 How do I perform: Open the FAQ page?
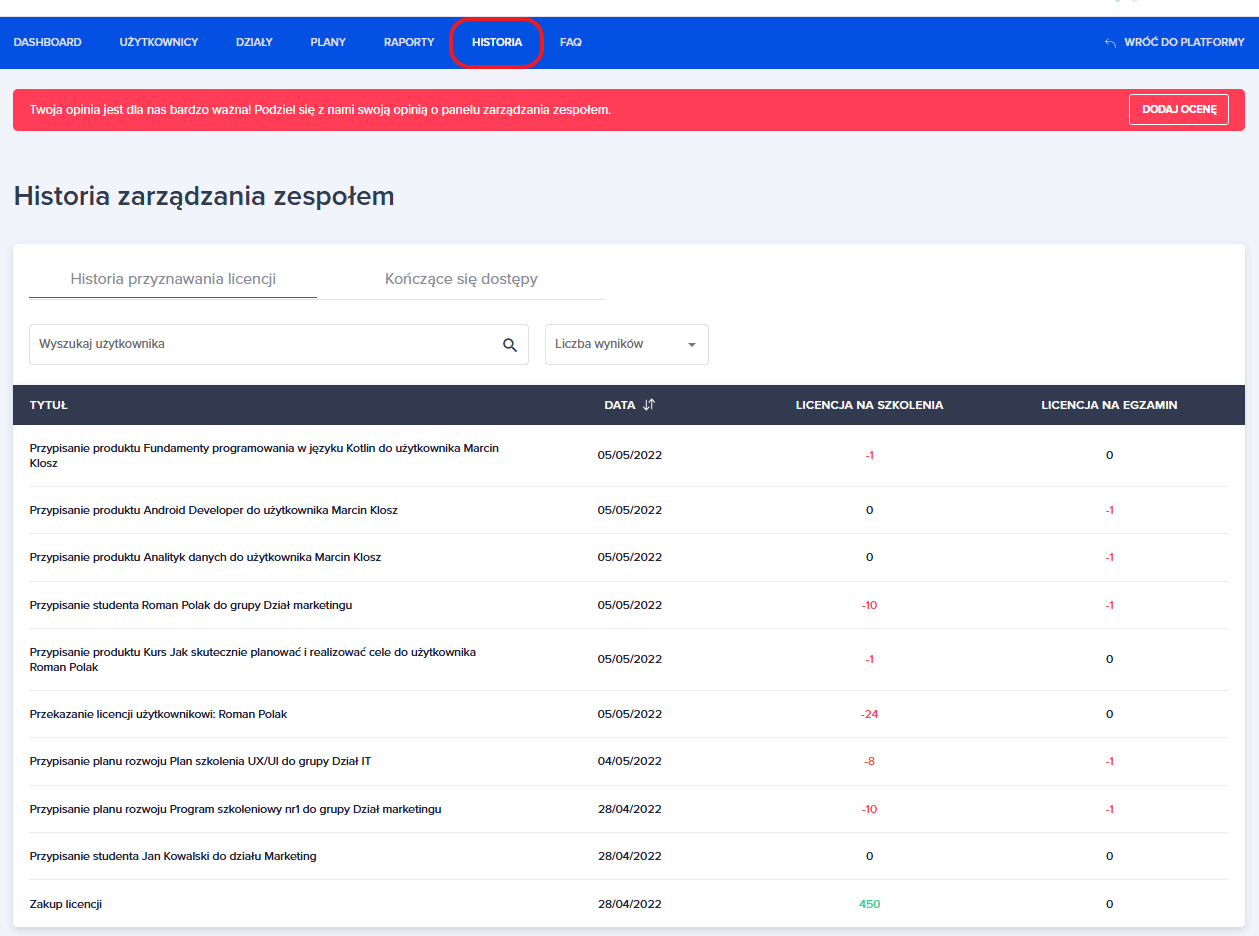pyautogui.click(x=571, y=43)
